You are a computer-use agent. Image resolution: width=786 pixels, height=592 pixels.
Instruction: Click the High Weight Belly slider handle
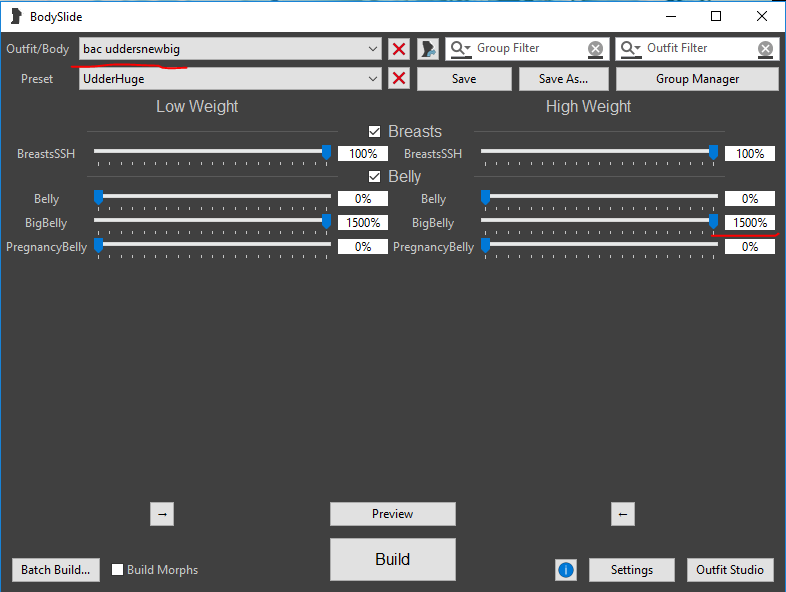pyautogui.click(x=485, y=198)
